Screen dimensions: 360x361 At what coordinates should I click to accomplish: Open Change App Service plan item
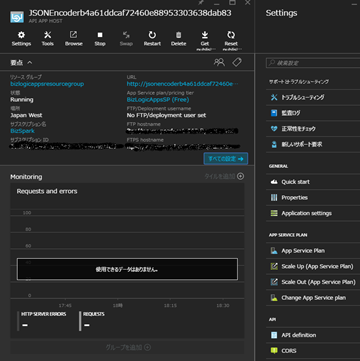point(313,298)
